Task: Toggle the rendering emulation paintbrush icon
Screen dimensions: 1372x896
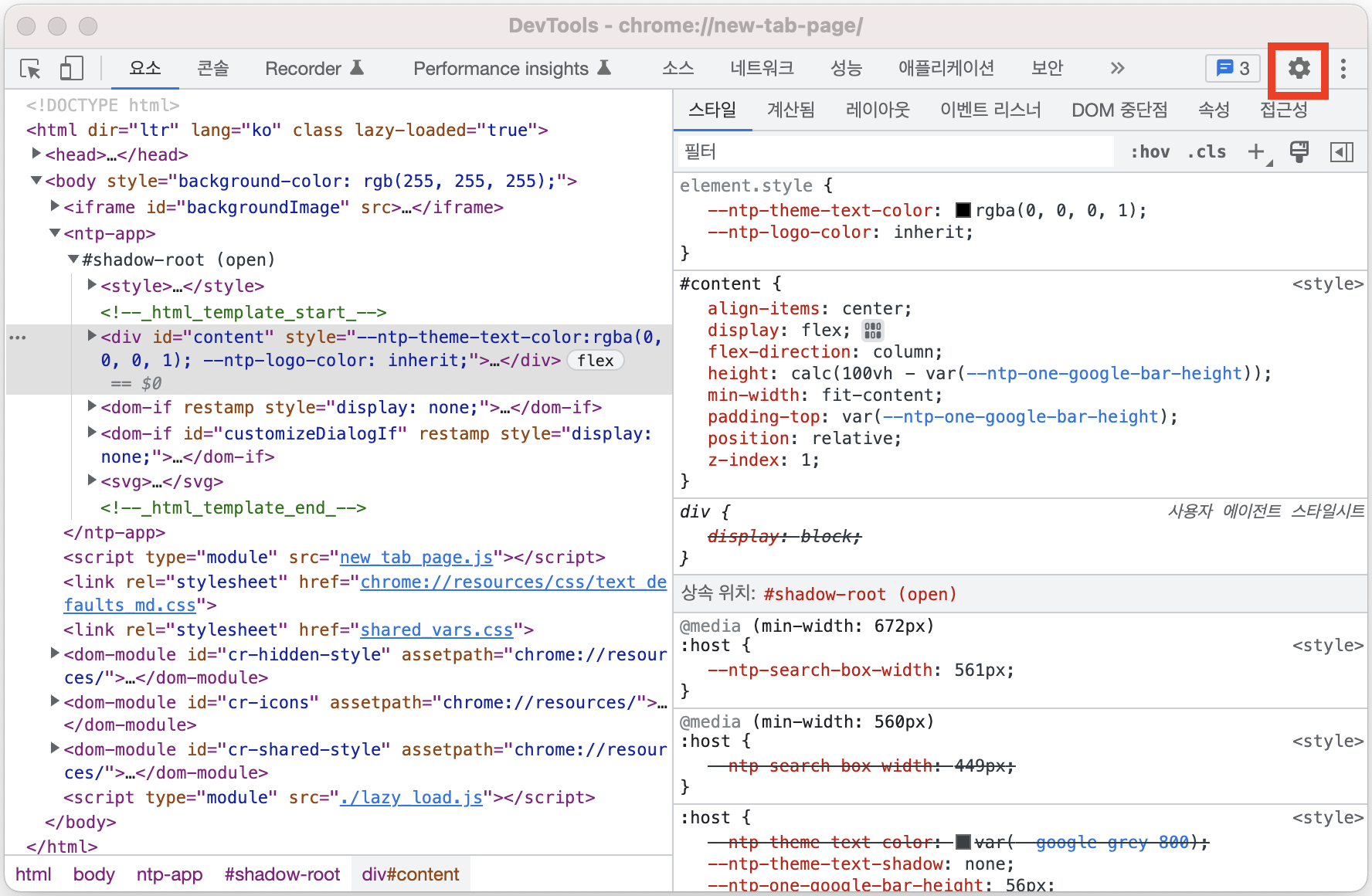Action: tap(1299, 152)
